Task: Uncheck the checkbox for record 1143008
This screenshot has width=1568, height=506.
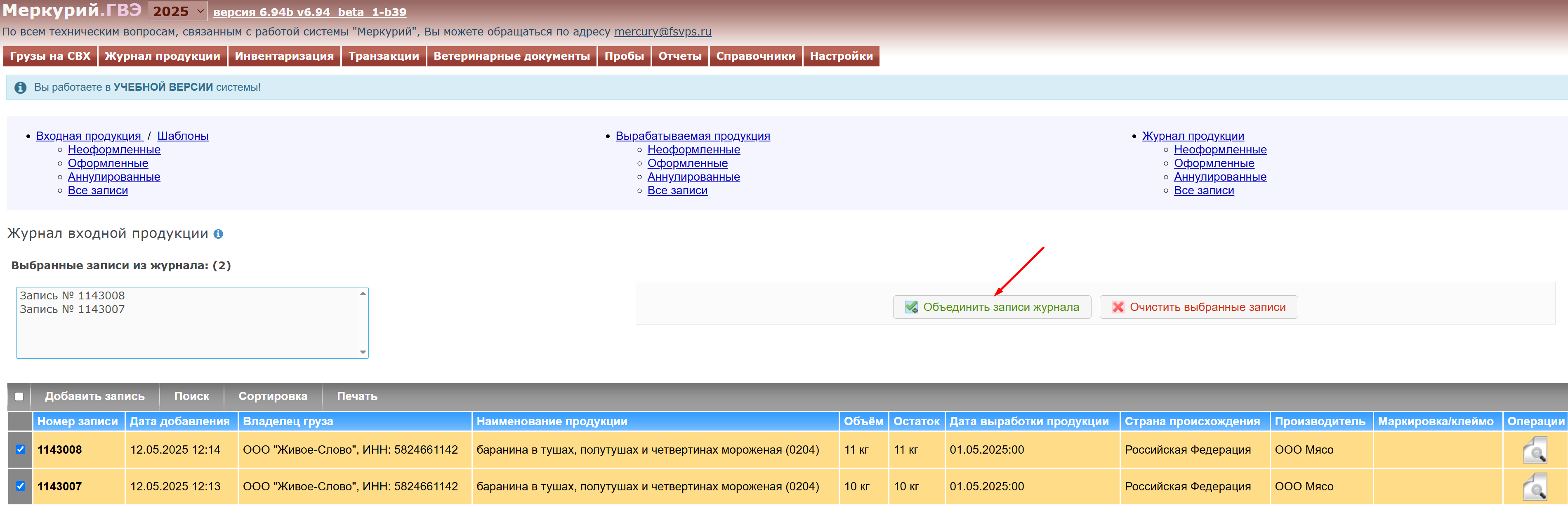Action: (x=20, y=450)
